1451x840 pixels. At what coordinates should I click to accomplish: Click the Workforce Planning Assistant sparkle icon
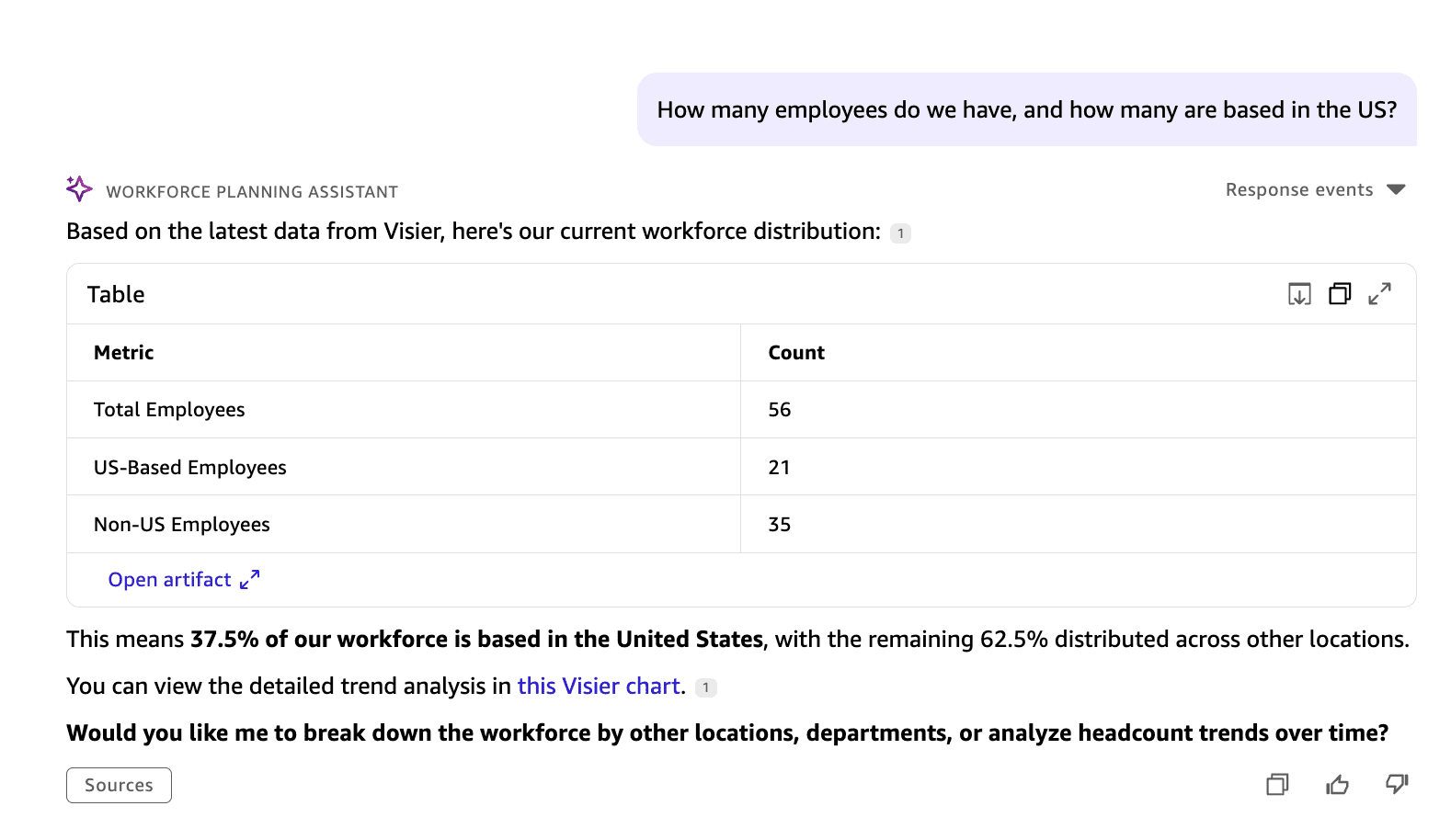pos(79,189)
